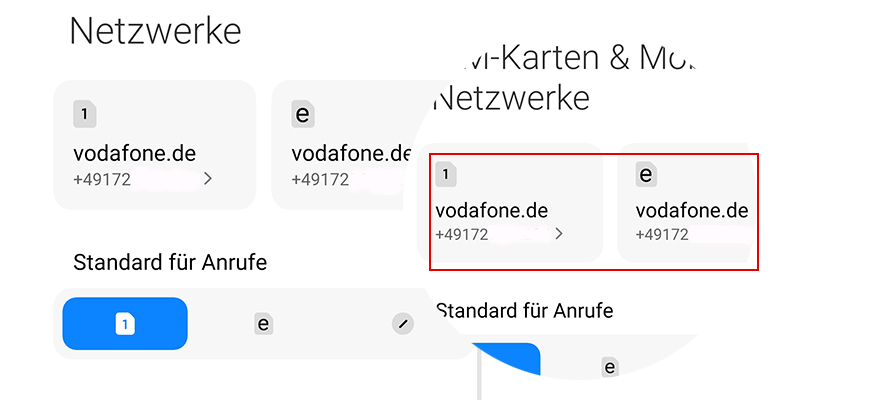This screenshot has height=400, width=879.
Task: Click the small eSIM icon at the magnifier's bottom edge
Action: tap(610, 367)
